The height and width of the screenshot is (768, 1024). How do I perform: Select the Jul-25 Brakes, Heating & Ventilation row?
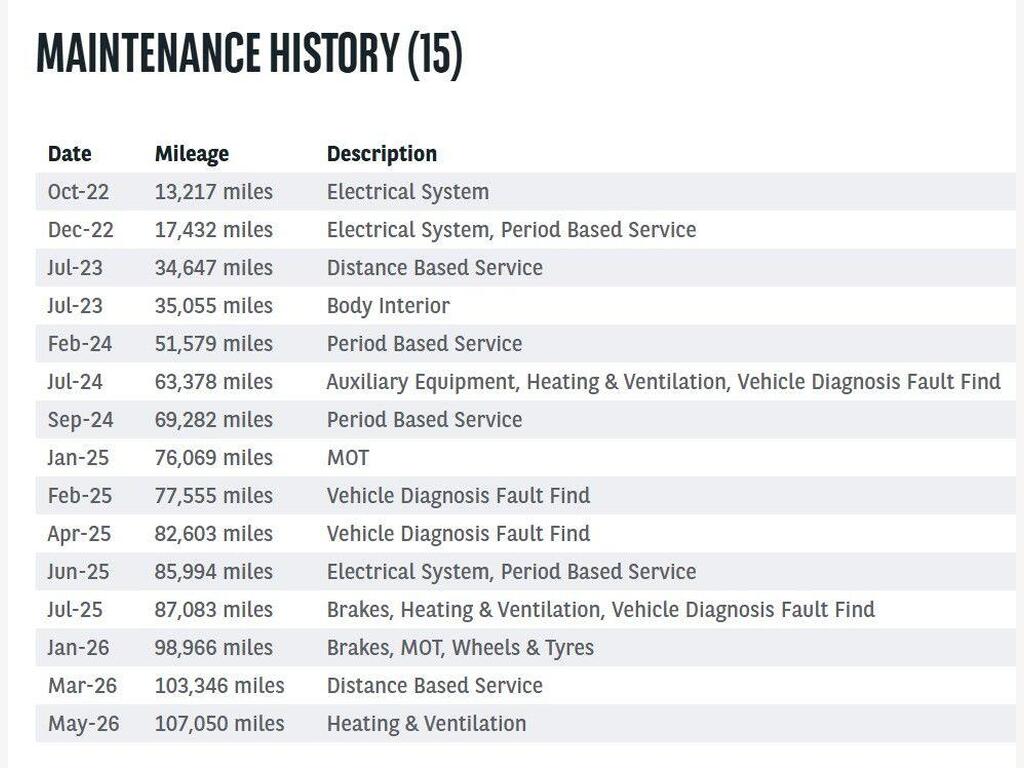click(526, 610)
